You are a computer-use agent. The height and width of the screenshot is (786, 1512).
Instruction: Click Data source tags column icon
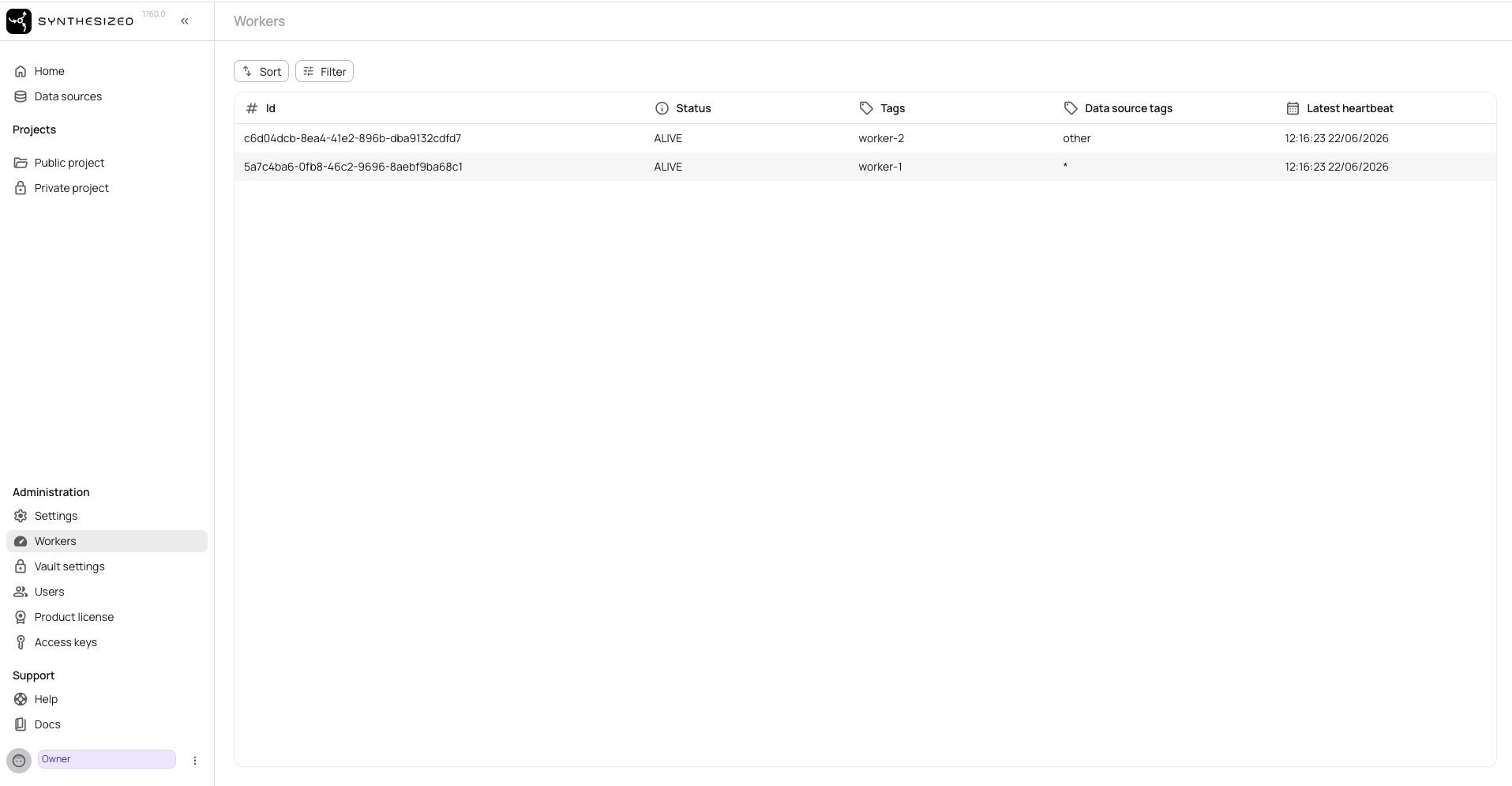point(1071,108)
